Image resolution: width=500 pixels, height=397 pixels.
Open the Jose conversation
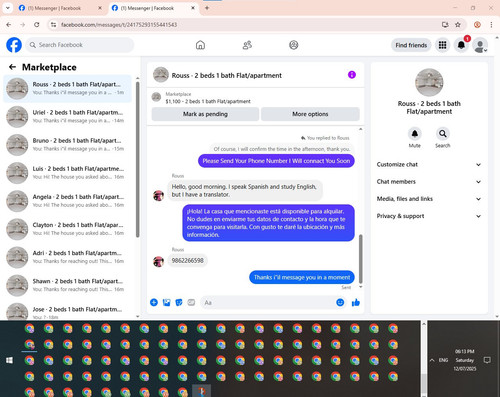click(68, 310)
